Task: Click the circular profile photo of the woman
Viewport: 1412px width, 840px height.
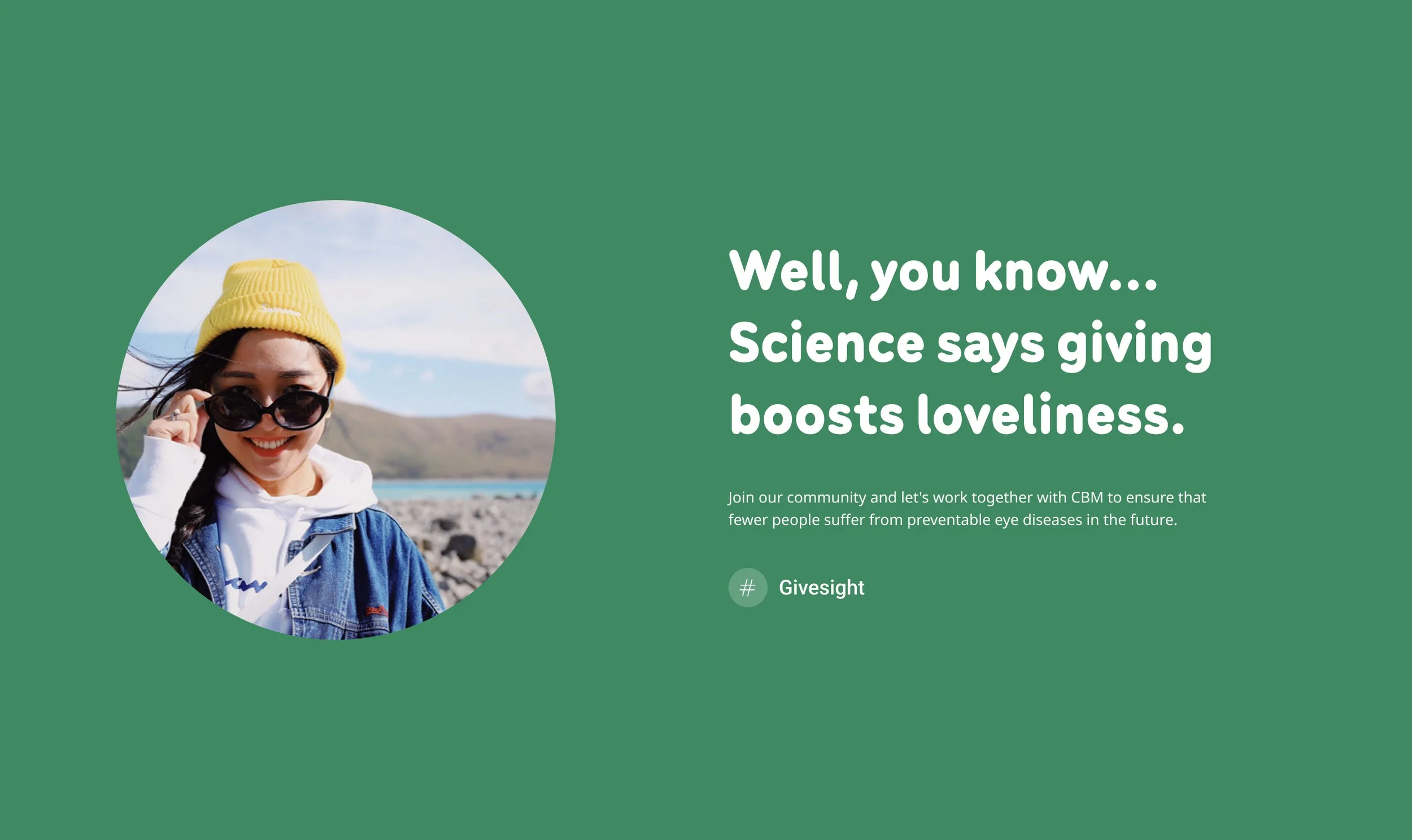Action: tap(335, 420)
